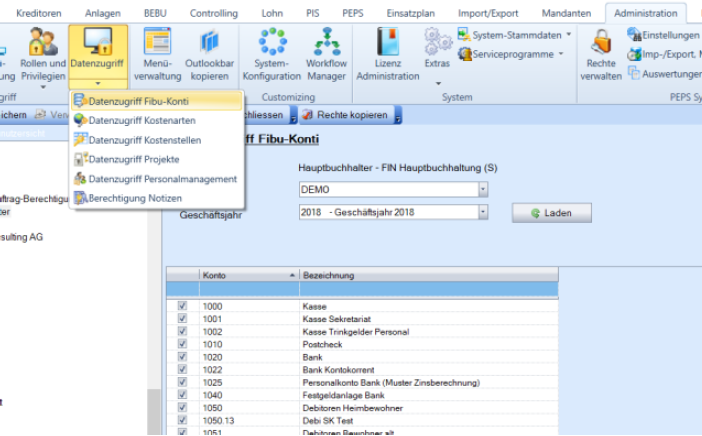Image resolution: width=702 pixels, height=436 pixels.
Task: Sort by the Konto column header
Action: 247,275
